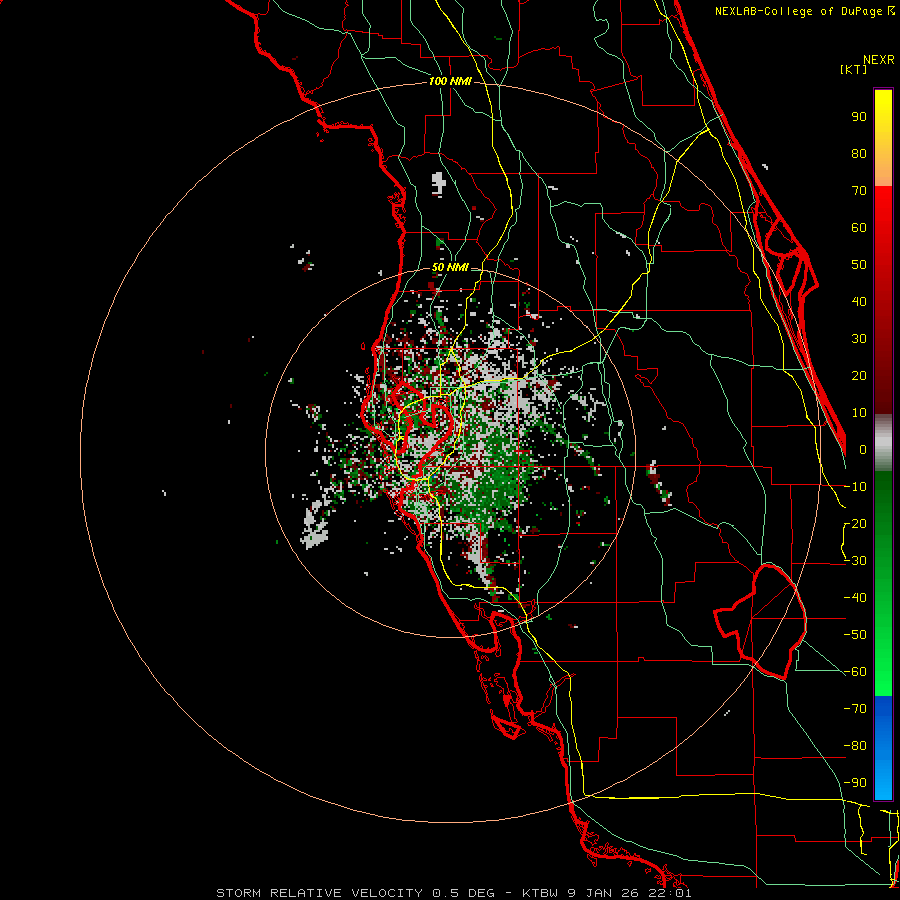Viewport: 900px width, 900px height.
Task: Click the -20 scale value
Action: [855, 523]
